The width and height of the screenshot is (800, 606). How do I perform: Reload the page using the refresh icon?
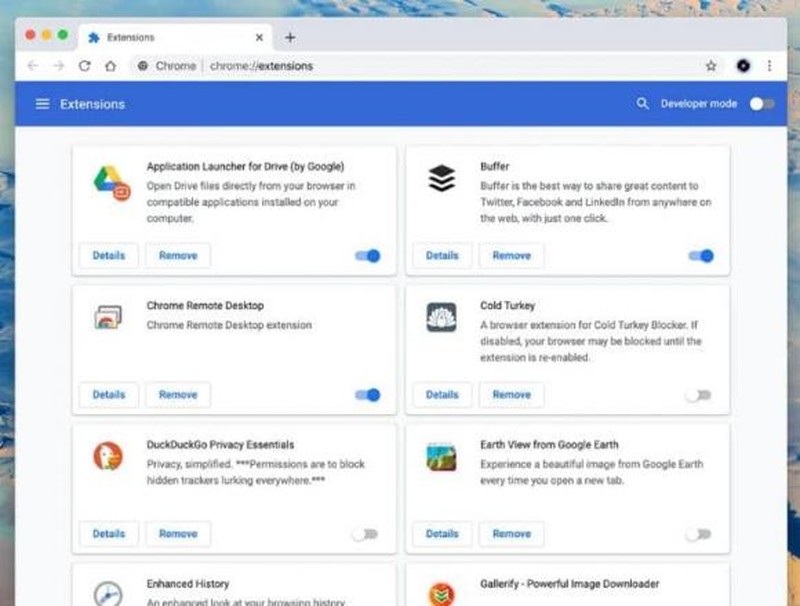click(x=84, y=66)
